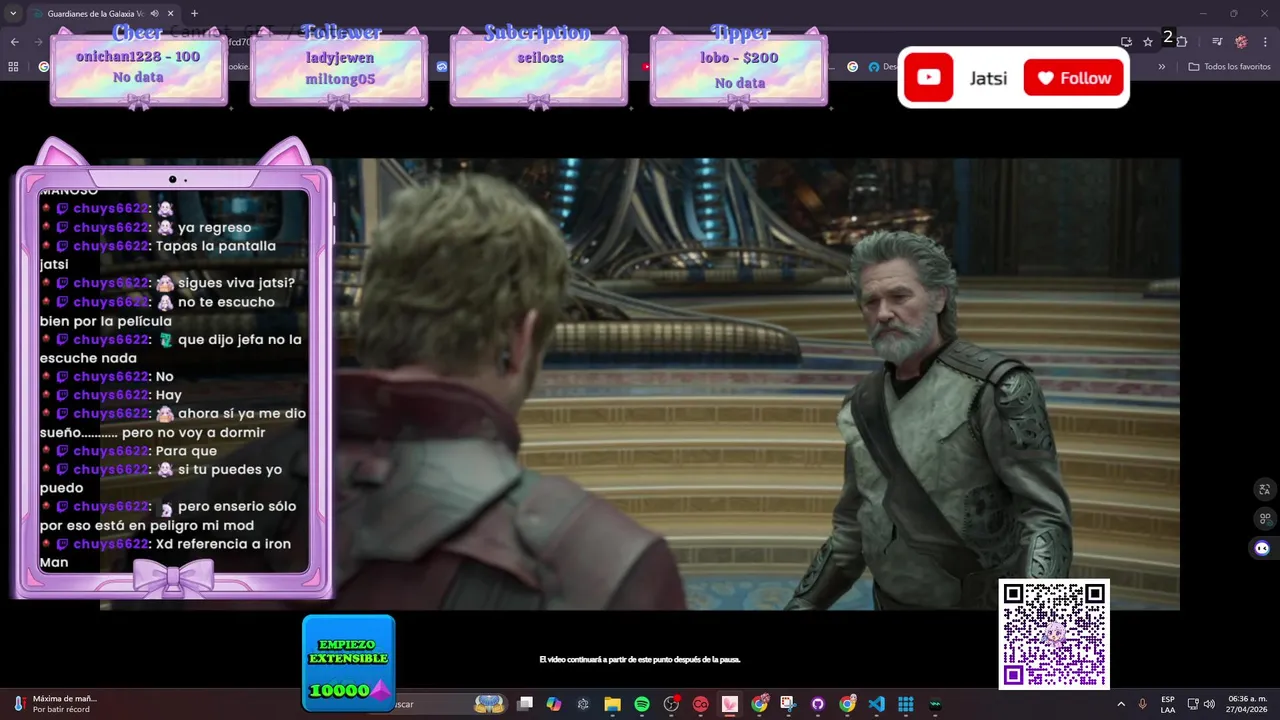Click the Jatsi channel name
1280x720 pixels.
tap(988, 78)
